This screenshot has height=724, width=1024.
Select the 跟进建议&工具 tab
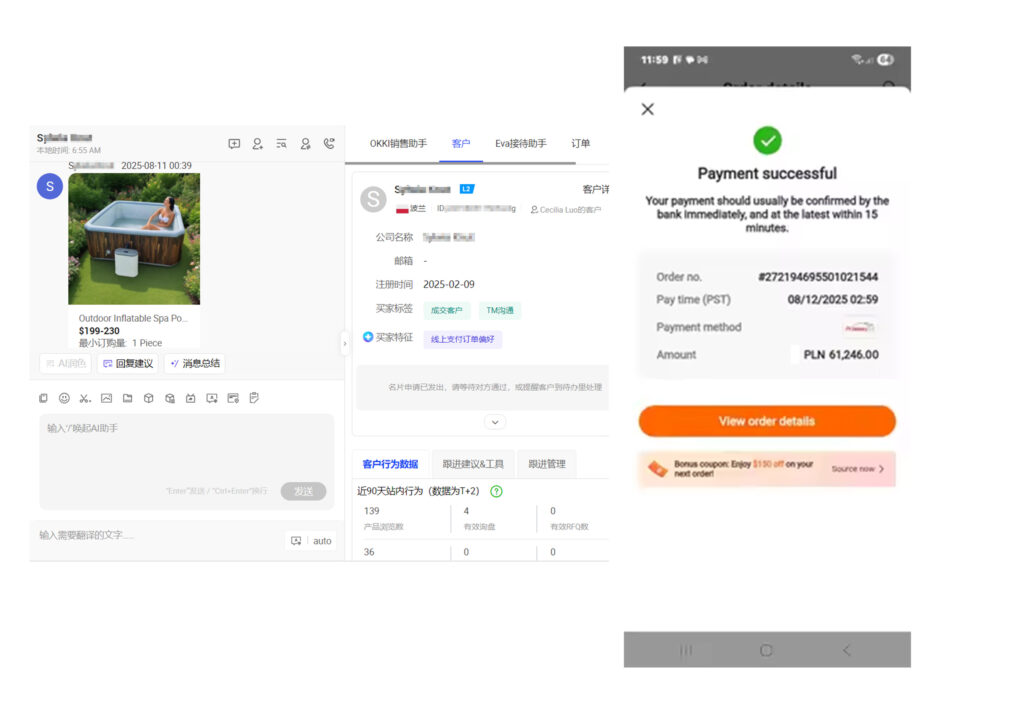click(473, 464)
